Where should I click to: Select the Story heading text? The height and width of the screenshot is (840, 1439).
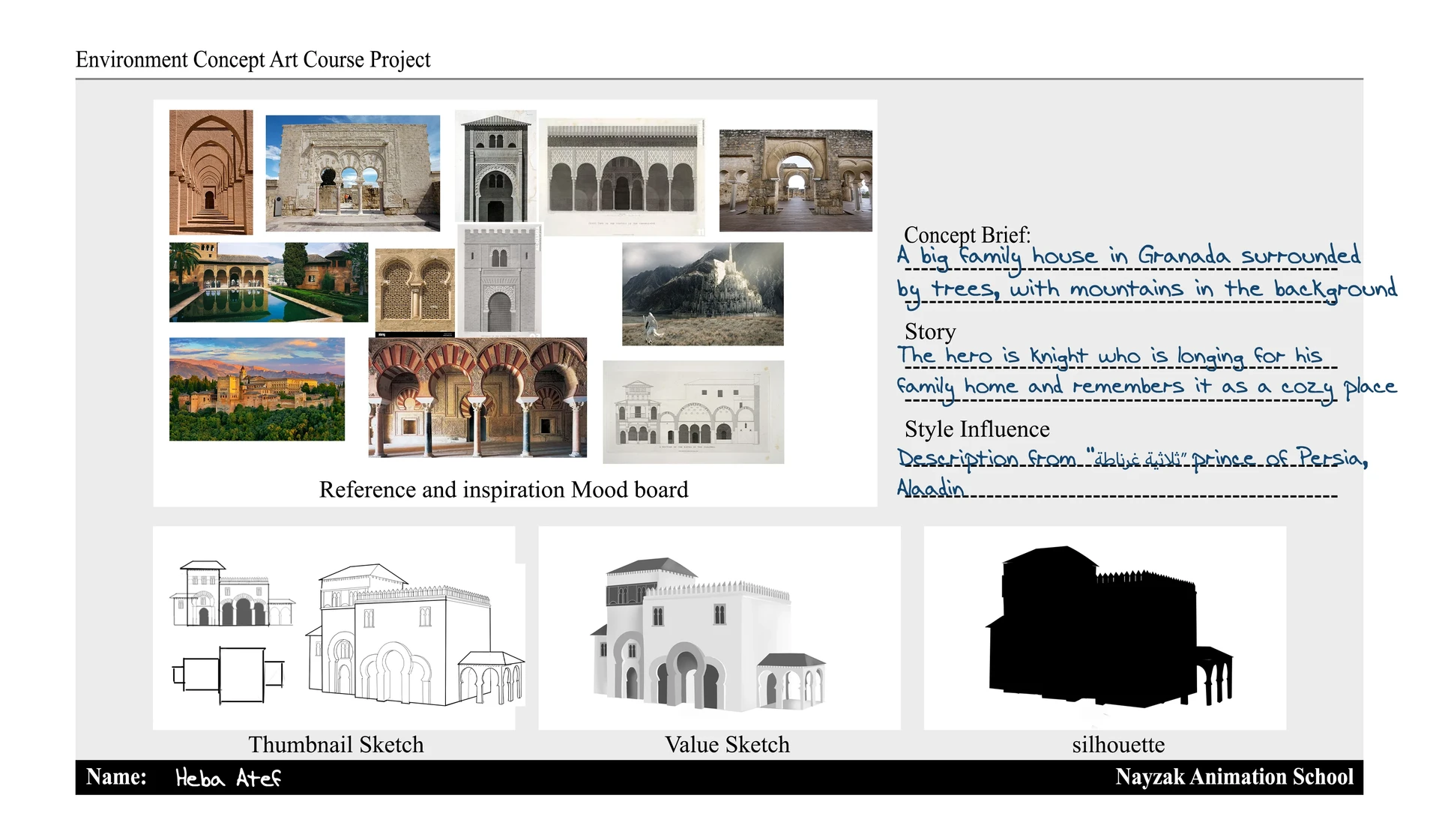[x=930, y=331]
